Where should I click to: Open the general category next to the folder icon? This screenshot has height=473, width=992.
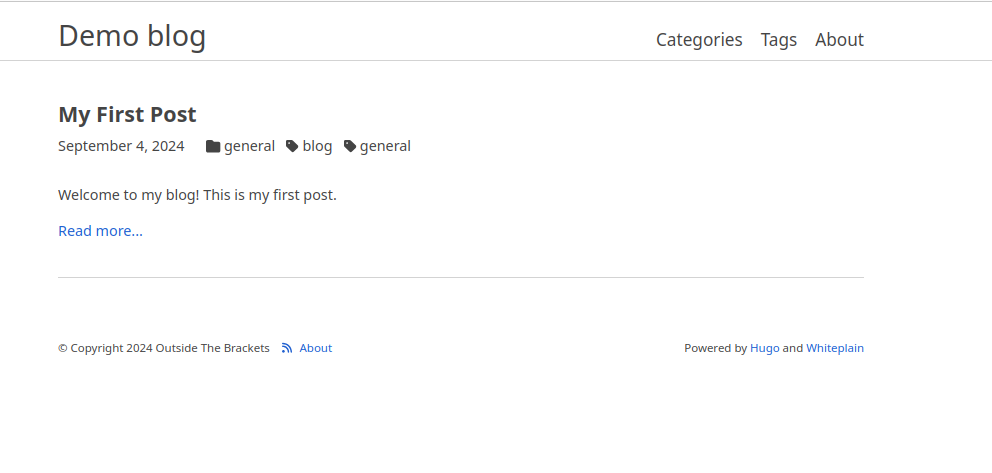pyautogui.click(x=249, y=146)
